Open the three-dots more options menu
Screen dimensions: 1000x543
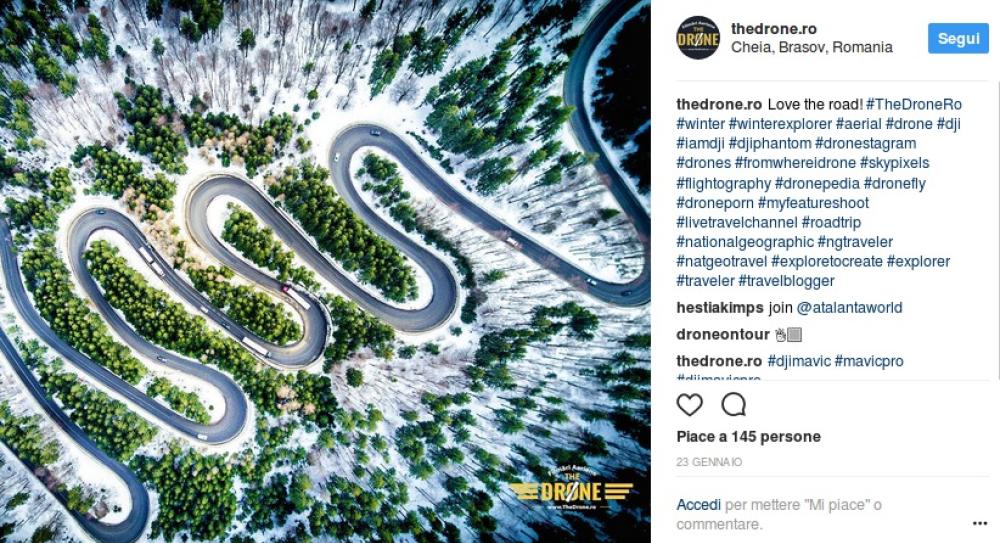[x=980, y=523]
